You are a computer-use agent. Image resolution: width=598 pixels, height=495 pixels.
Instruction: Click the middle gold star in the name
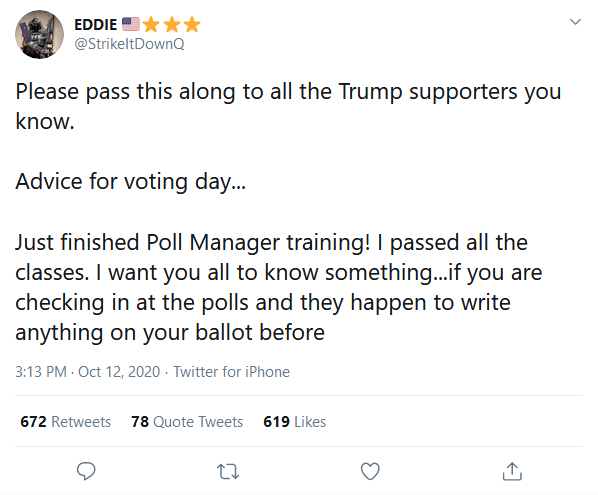tap(172, 24)
